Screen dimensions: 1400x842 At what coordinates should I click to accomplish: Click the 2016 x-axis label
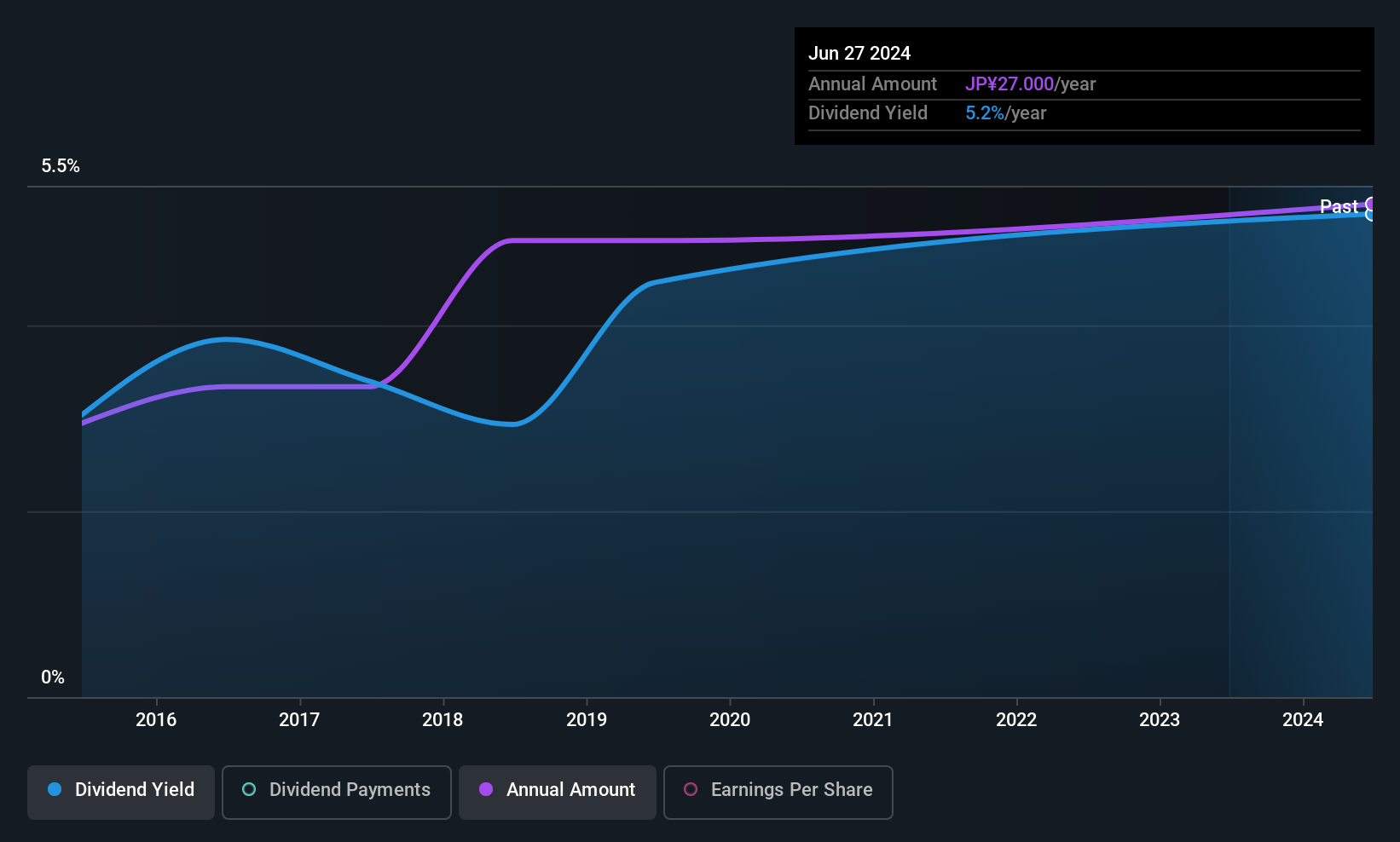156,719
